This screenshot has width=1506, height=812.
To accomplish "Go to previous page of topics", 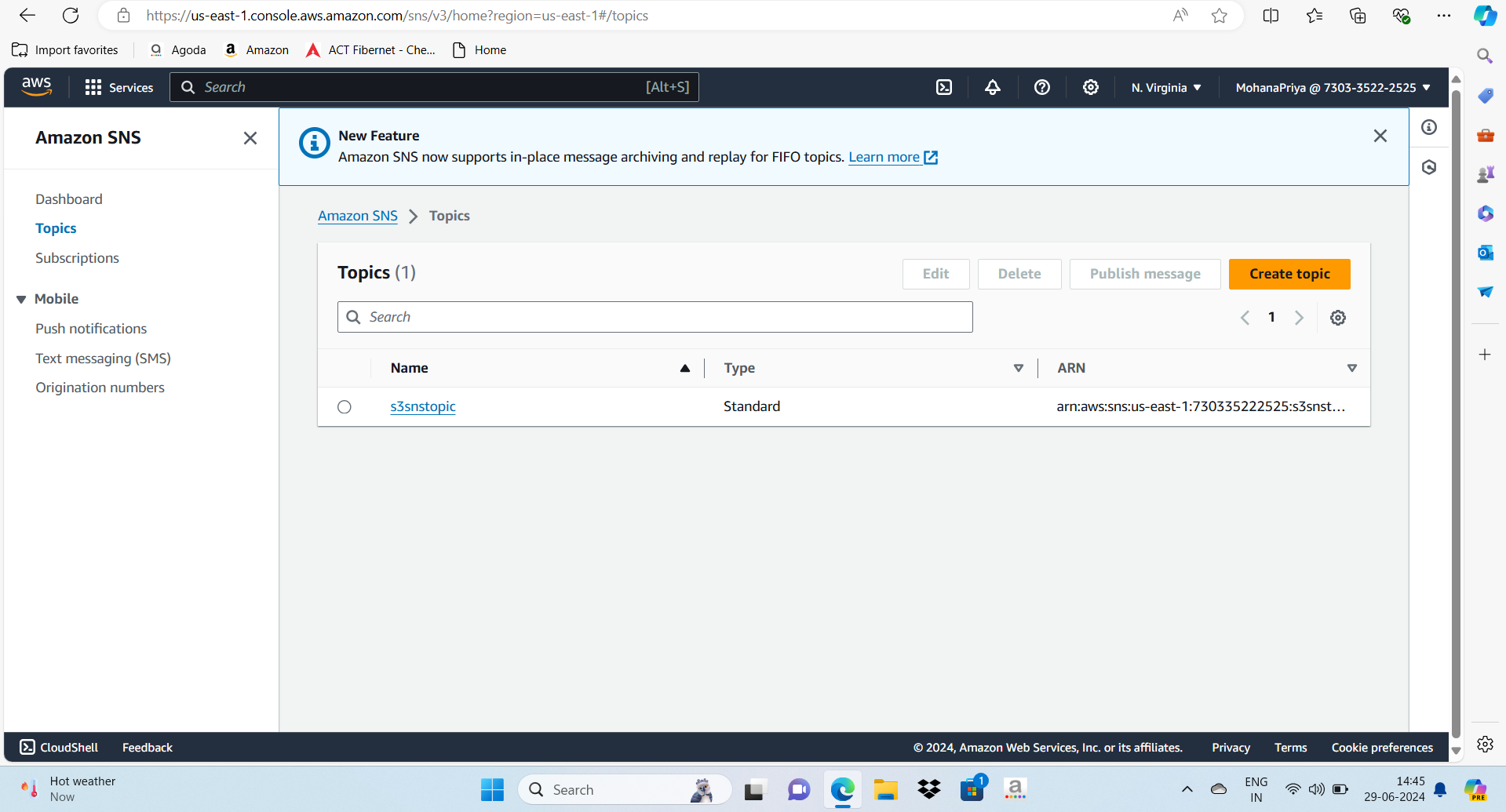I will tap(1245, 318).
